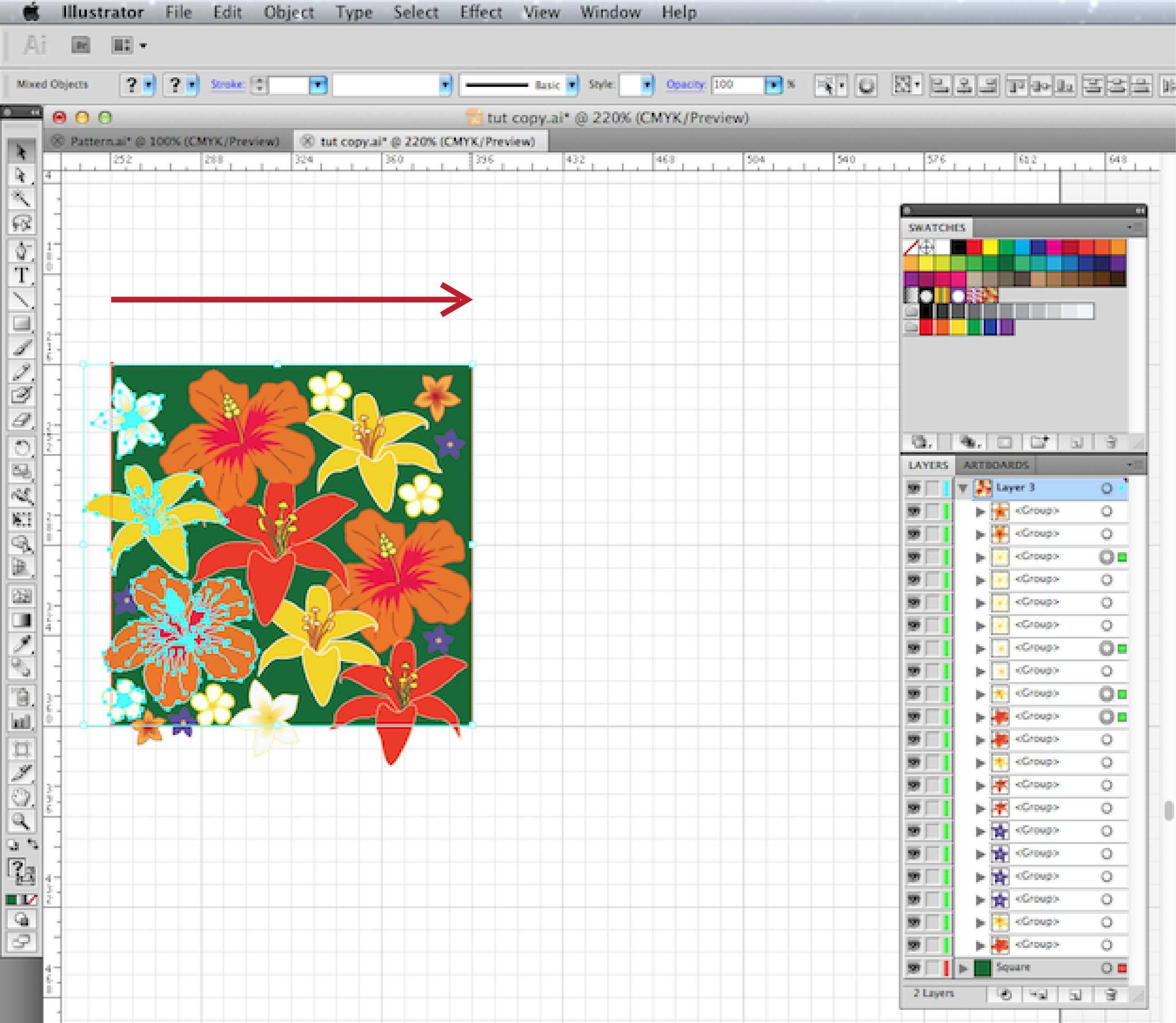Open the Object menu

(289, 12)
